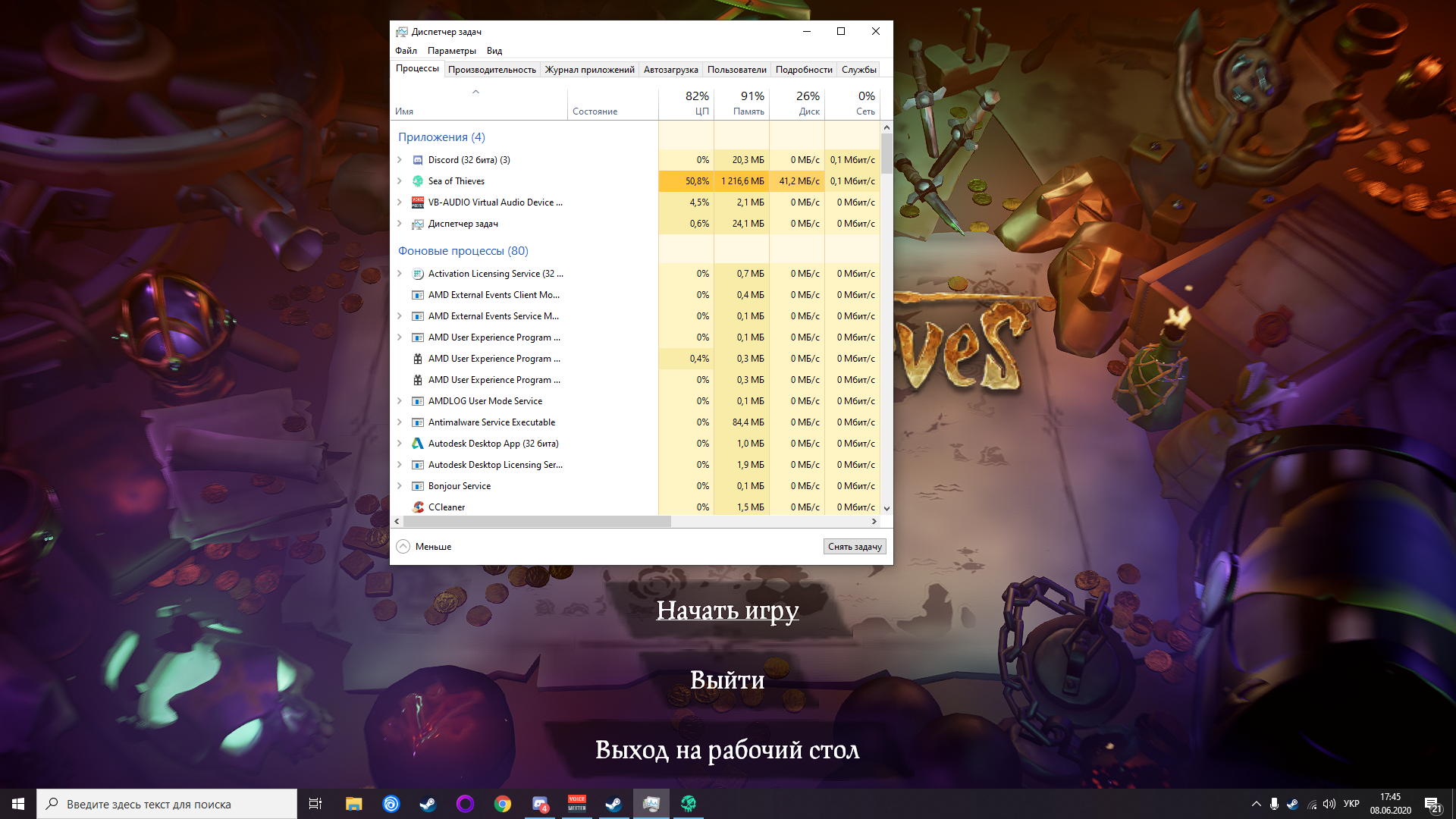Switch to the Журнал приложений tab

coord(589,70)
